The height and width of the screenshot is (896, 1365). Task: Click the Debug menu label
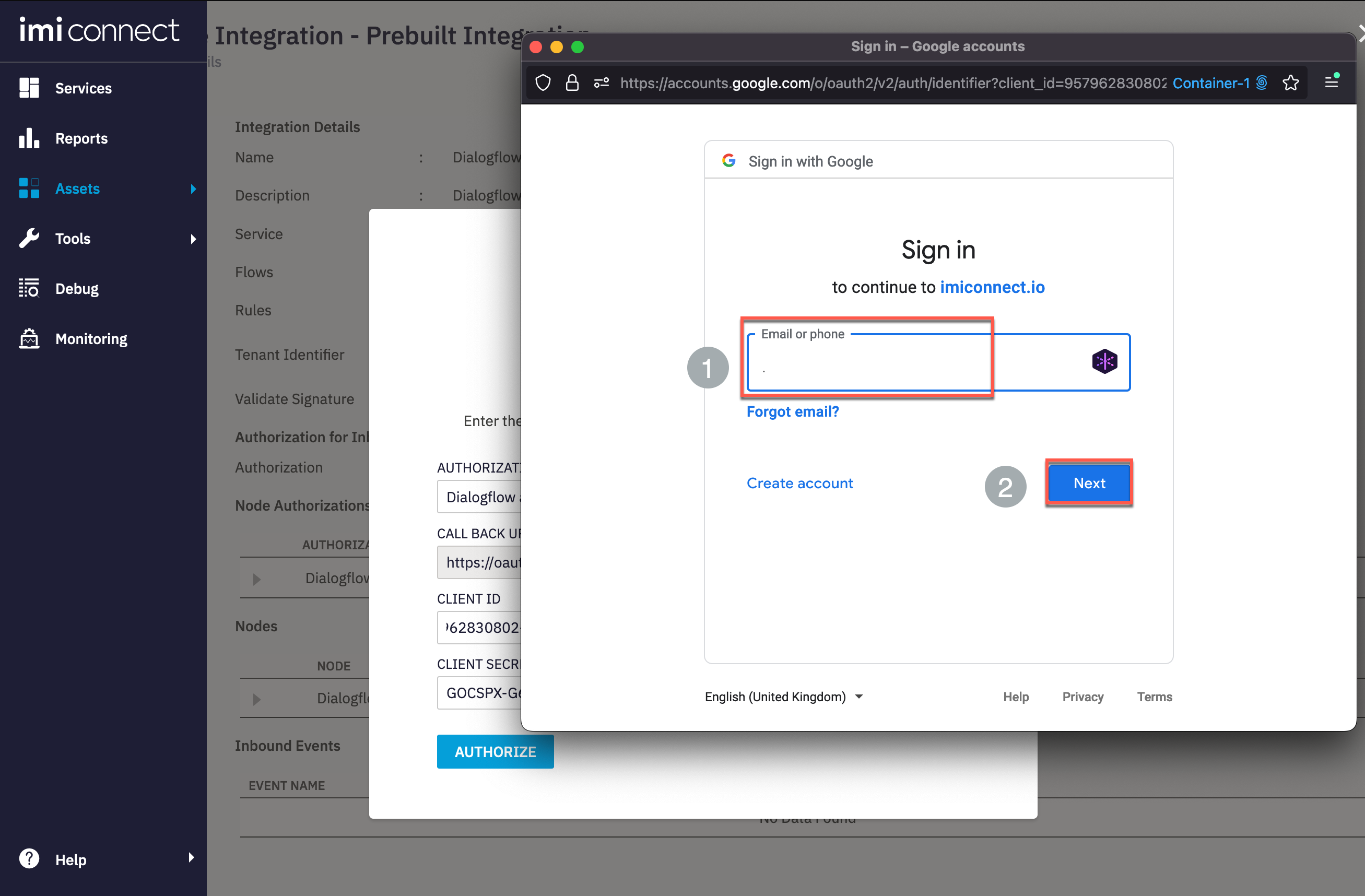pyautogui.click(x=77, y=289)
